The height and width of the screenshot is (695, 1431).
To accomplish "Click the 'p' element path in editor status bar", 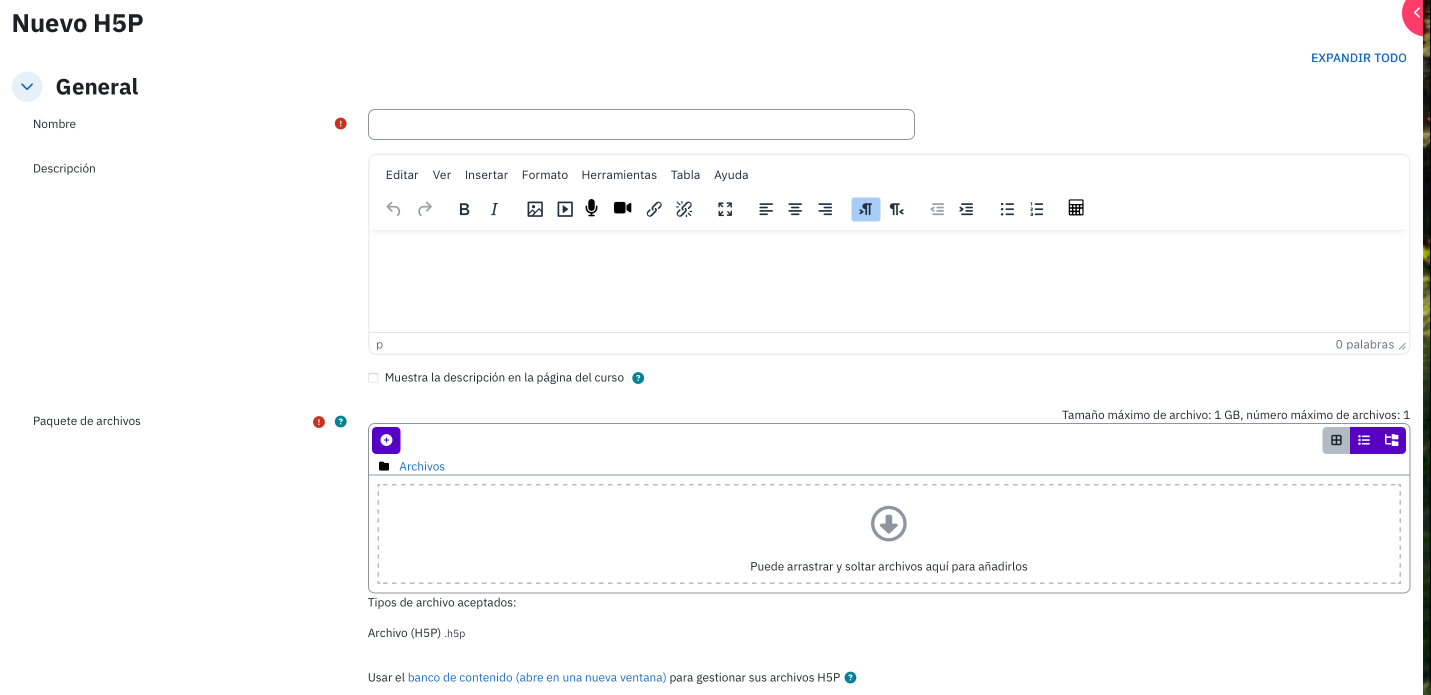I will pos(379,345).
